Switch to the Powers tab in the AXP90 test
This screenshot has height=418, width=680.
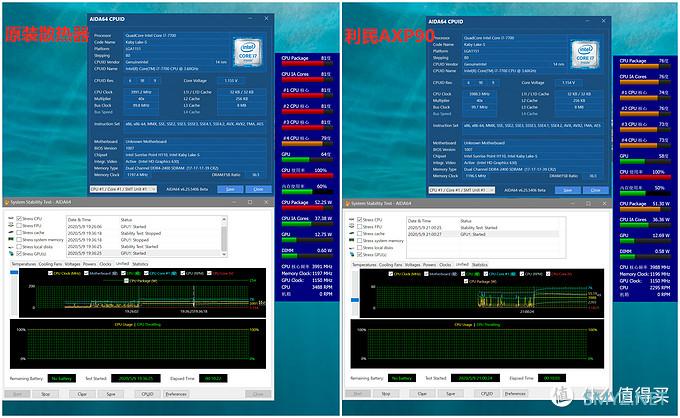[429, 265]
